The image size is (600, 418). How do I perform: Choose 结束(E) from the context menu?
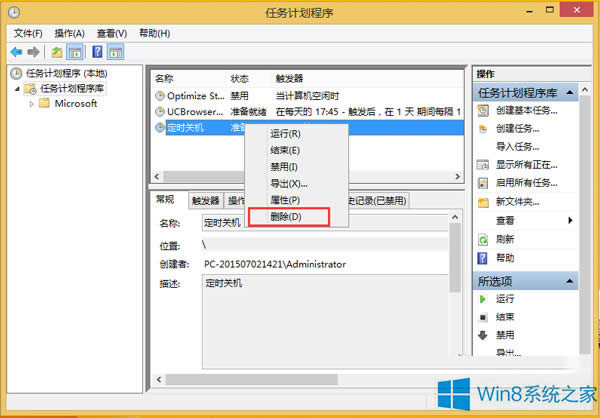(297, 150)
